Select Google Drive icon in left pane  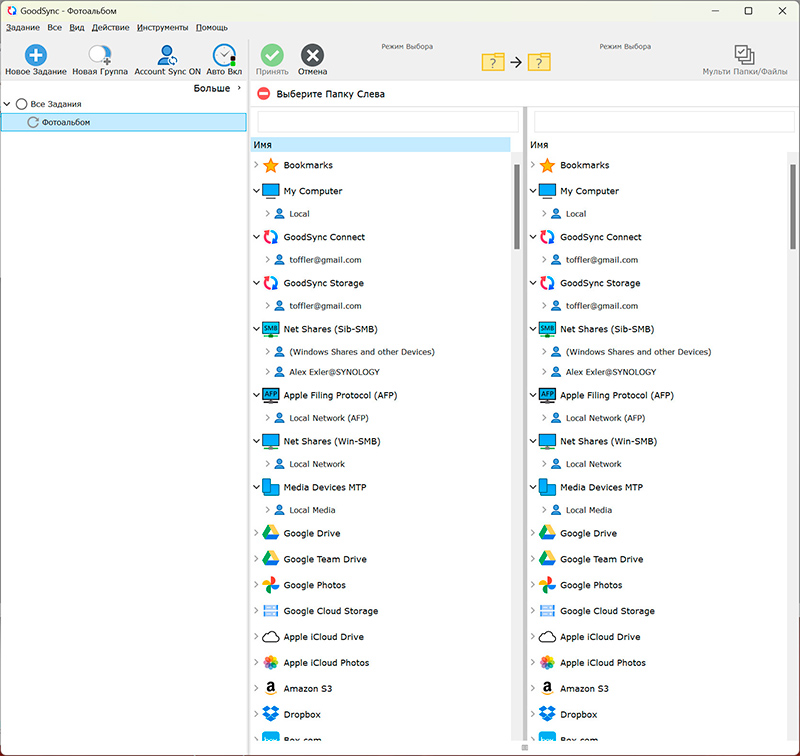click(270, 533)
